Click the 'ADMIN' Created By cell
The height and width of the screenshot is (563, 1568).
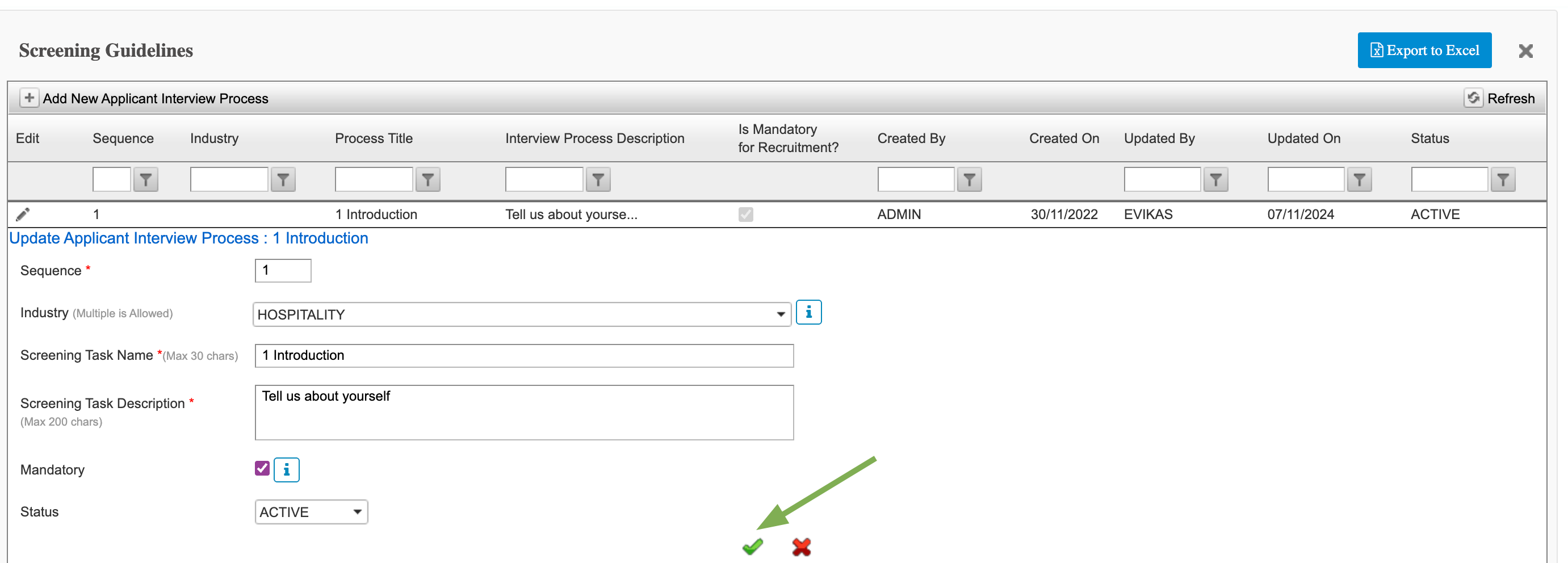click(x=899, y=214)
